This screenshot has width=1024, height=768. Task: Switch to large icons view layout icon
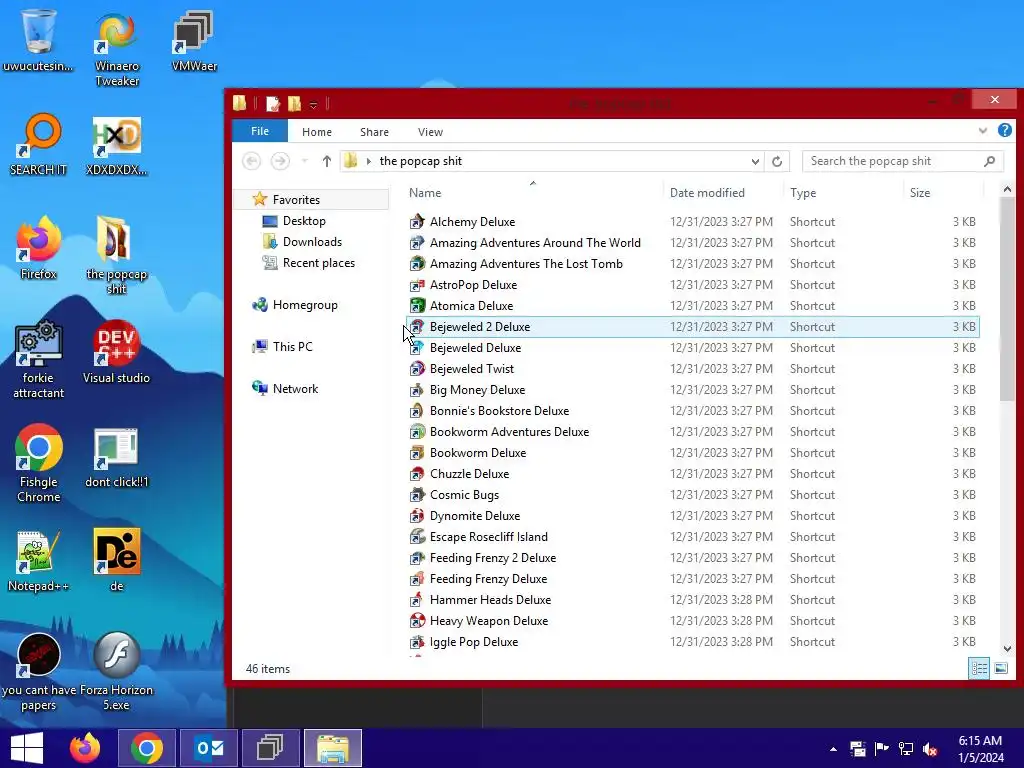pos(1000,668)
